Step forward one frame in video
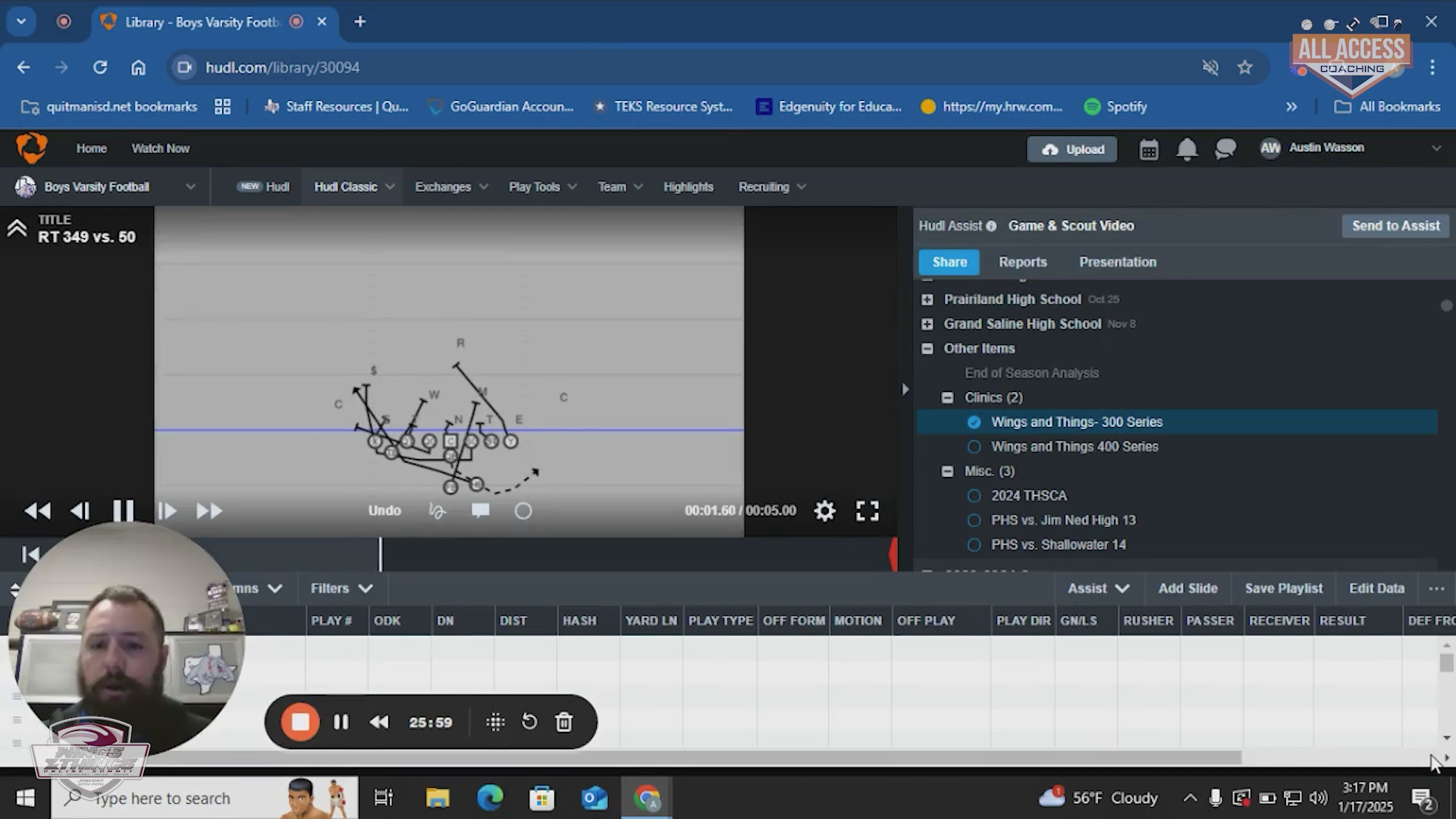This screenshot has height=819, width=1456. click(x=167, y=511)
